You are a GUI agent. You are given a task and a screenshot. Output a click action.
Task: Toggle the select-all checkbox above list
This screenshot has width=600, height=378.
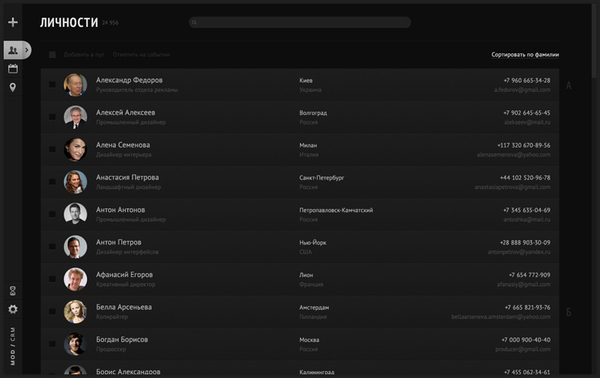[x=52, y=55]
